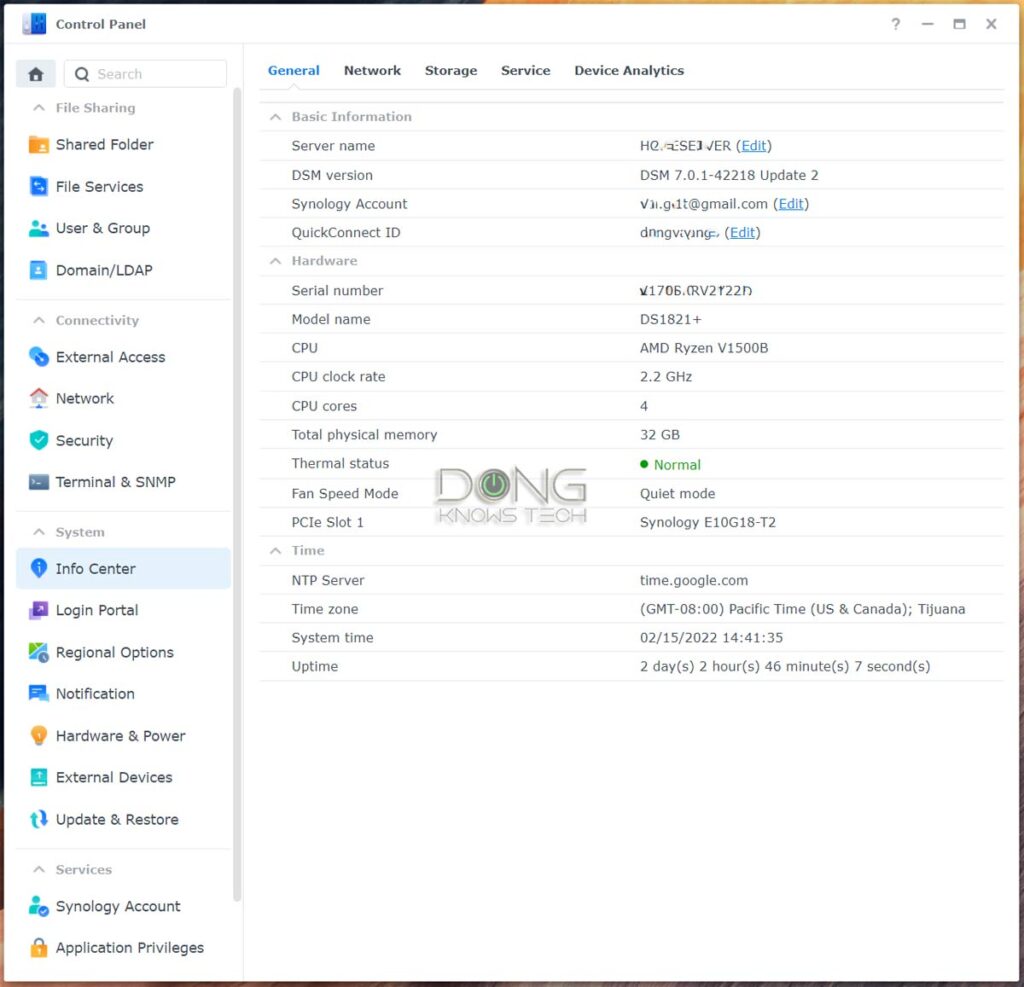Collapse the System sidebar section
The image size is (1024, 987).
click(39, 532)
